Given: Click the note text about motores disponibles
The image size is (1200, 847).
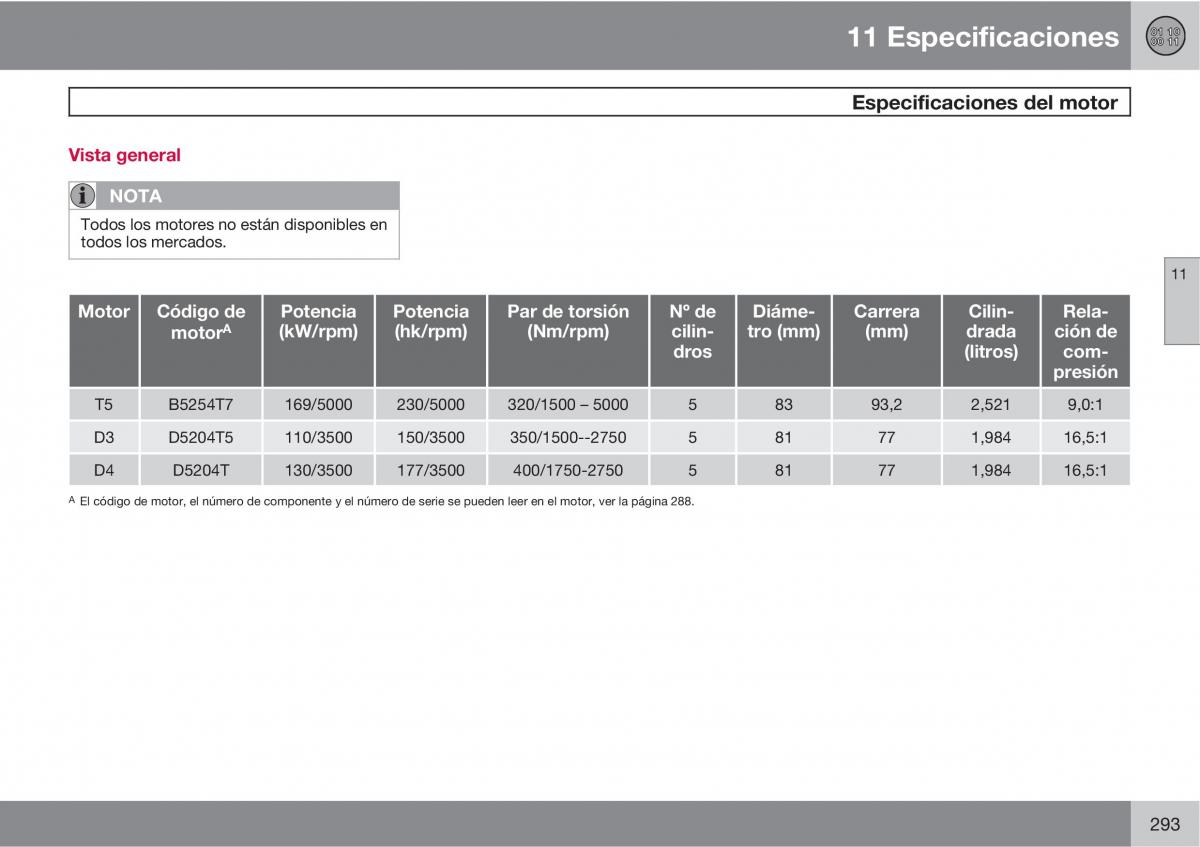Looking at the screenshot, I should pos(234,233).
